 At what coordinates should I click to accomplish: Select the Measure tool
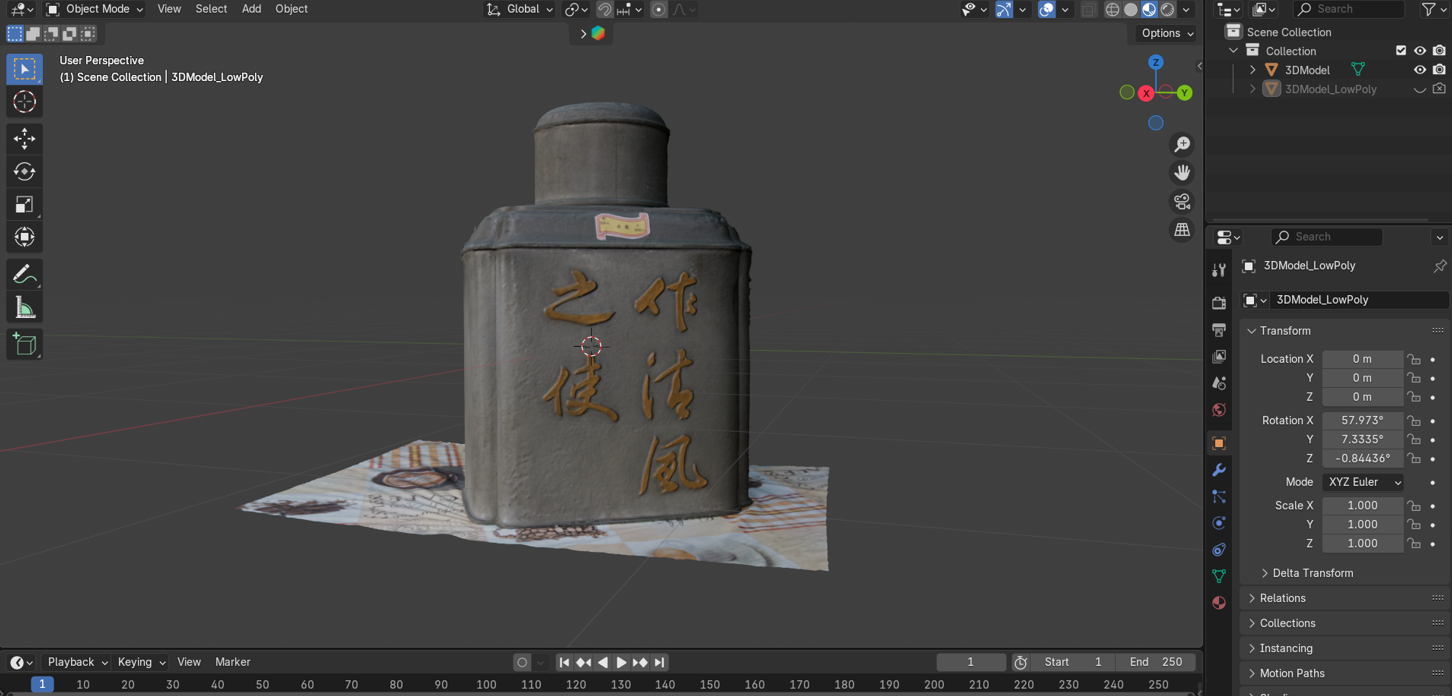pos(24,306)
